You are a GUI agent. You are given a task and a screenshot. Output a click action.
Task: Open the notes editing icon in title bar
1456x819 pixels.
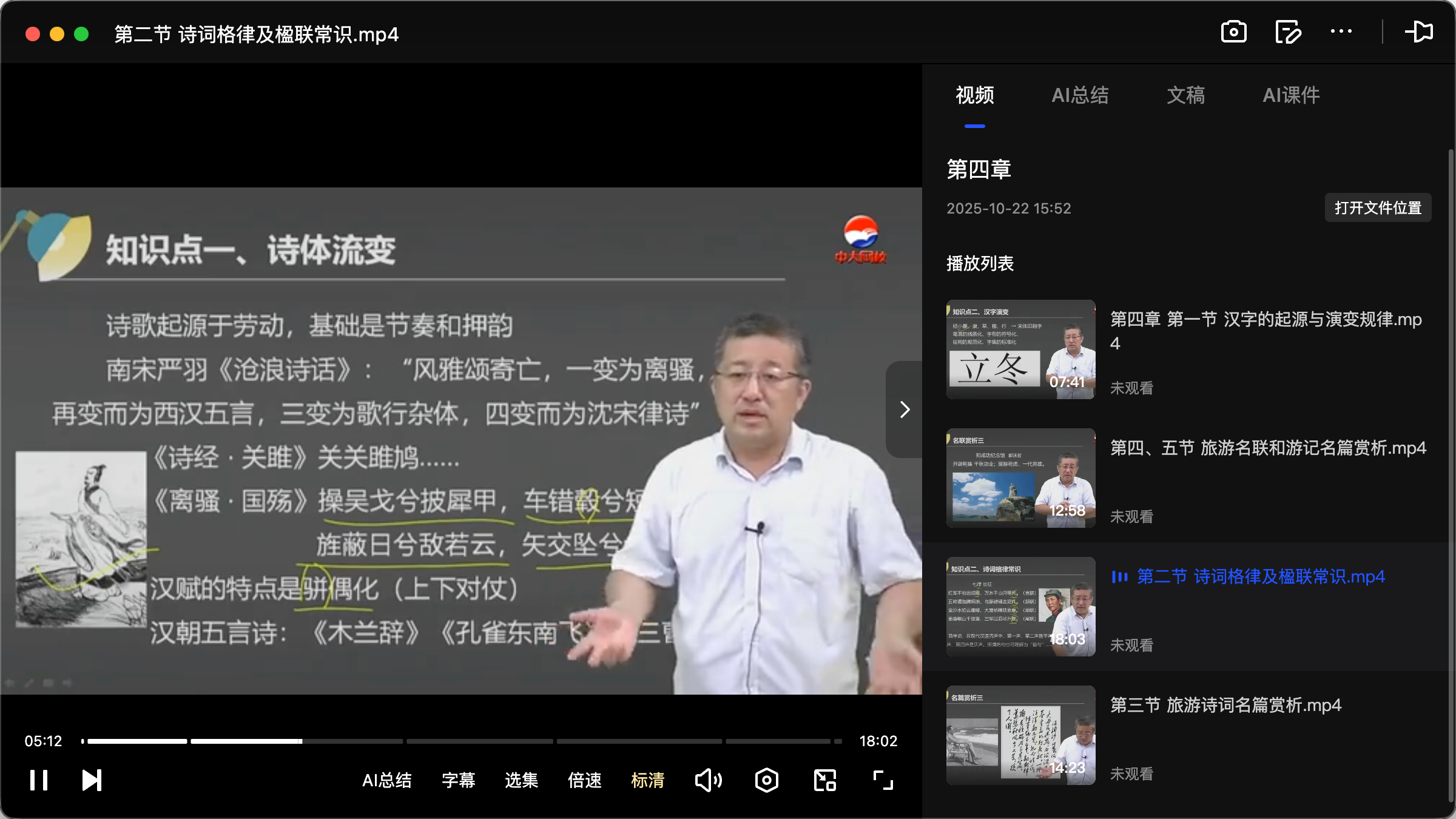[1288, 32]
